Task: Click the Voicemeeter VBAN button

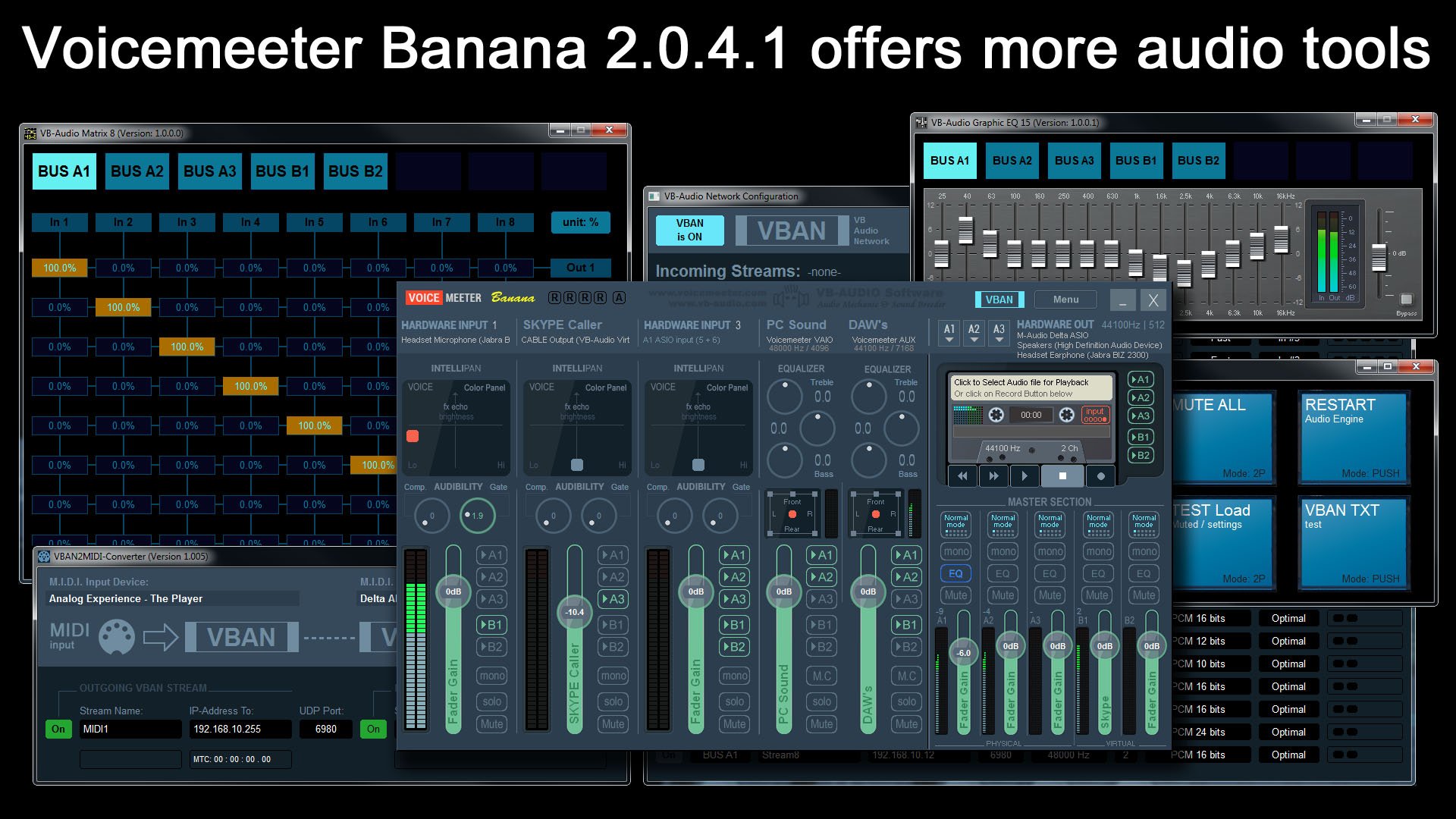Action: [x=999, y=300]
